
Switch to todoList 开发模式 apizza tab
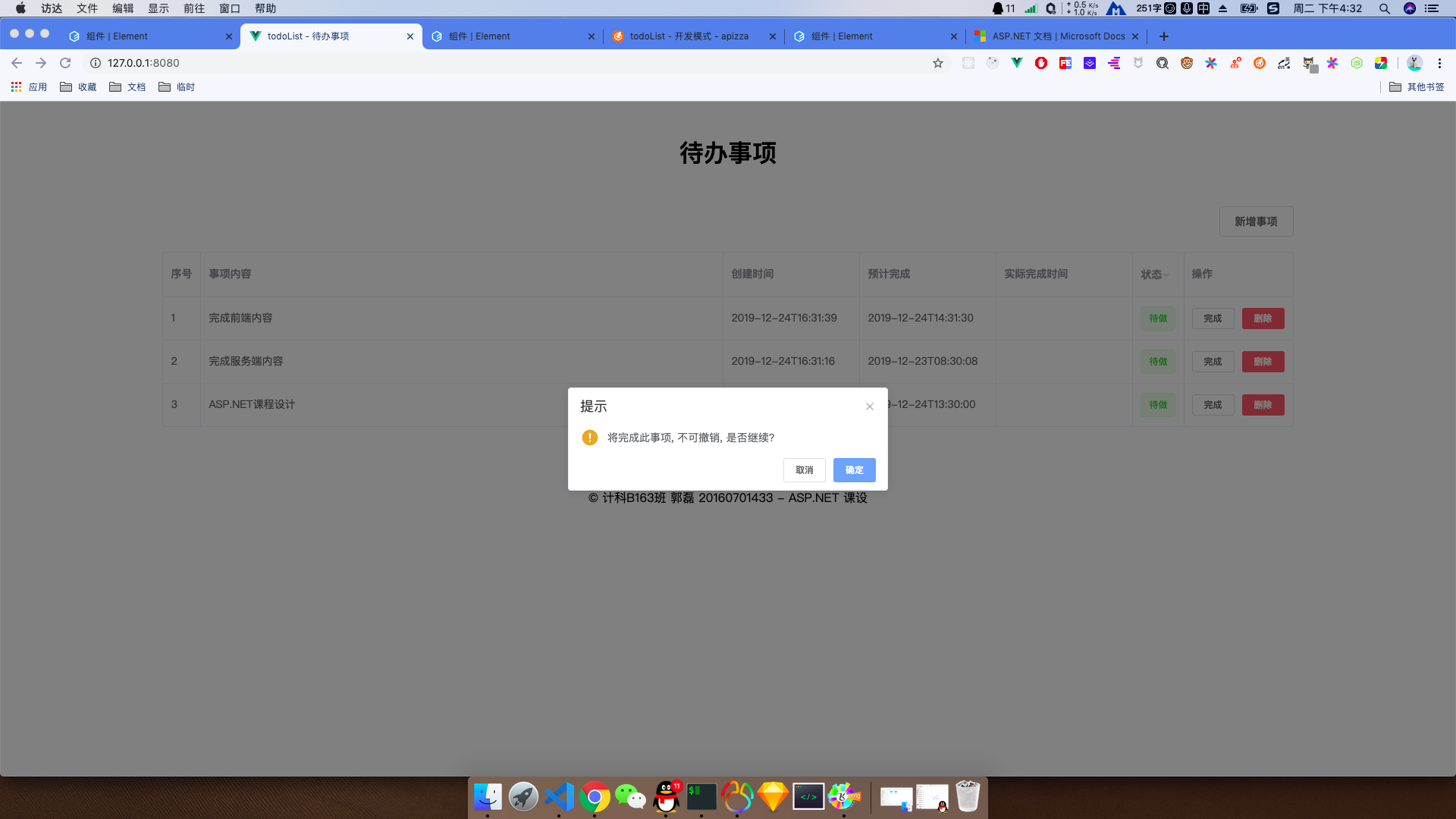click(689, 36)
